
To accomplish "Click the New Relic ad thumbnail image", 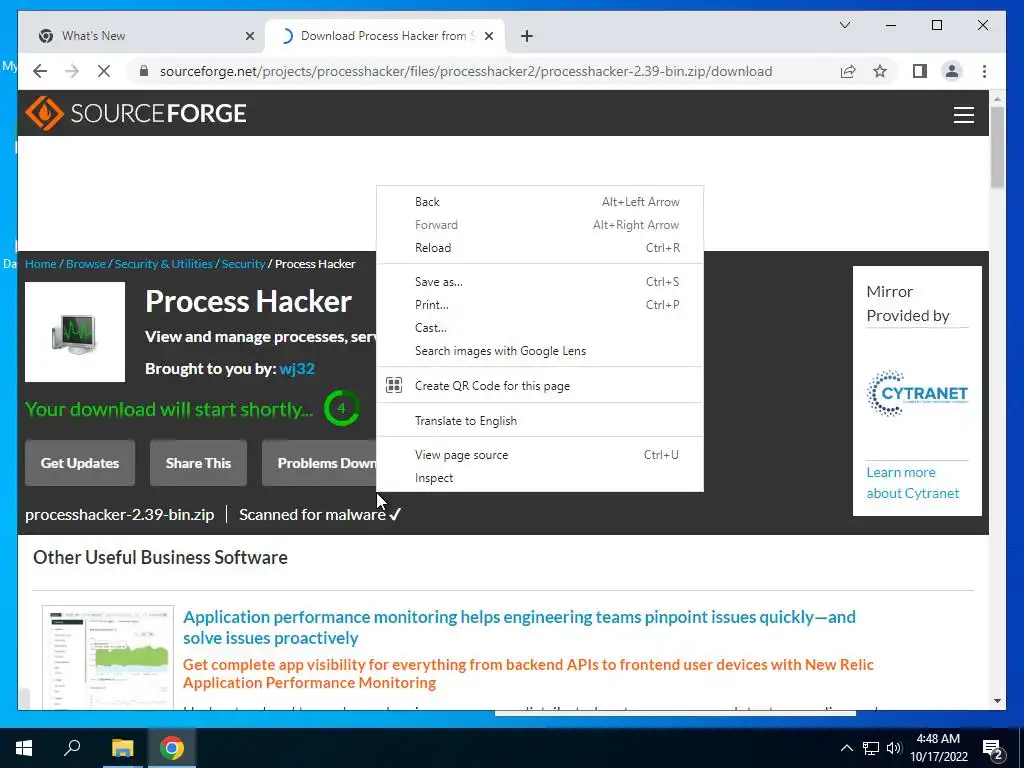I will 108,658.
